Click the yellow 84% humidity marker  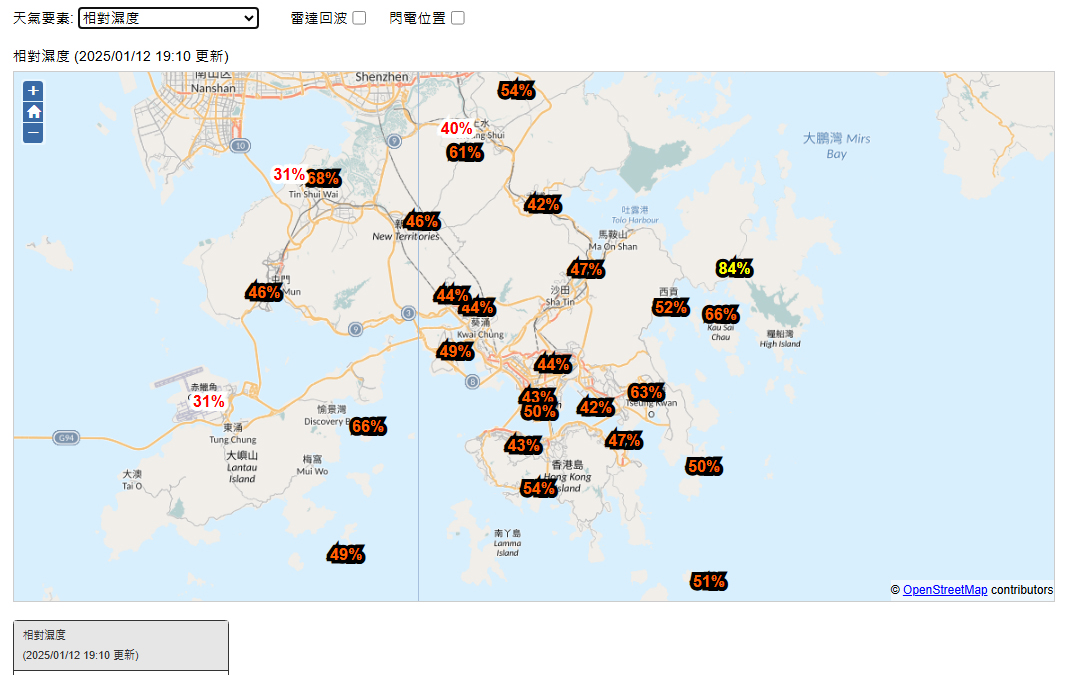point(734,268)
